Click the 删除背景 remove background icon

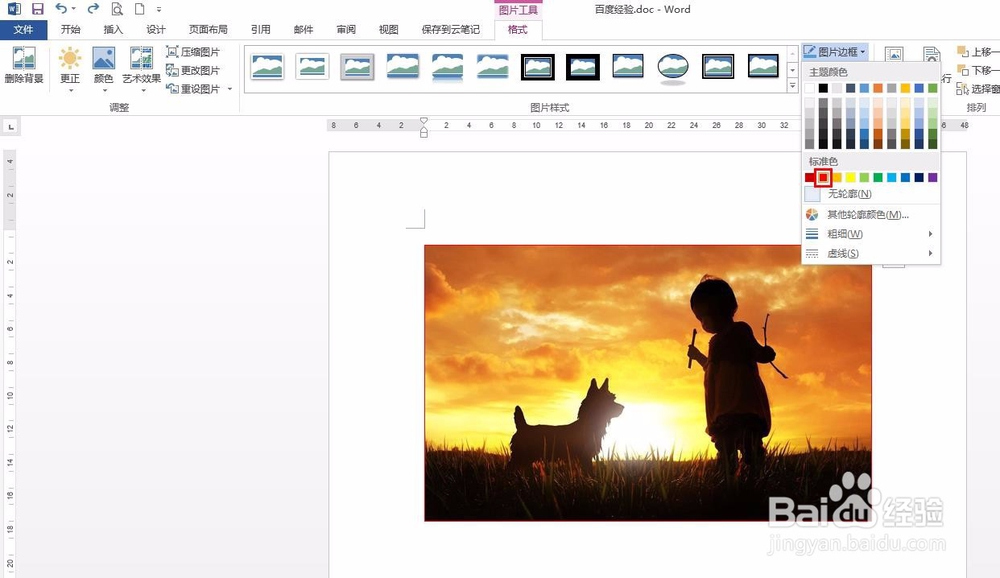click(x=24, y=66)
